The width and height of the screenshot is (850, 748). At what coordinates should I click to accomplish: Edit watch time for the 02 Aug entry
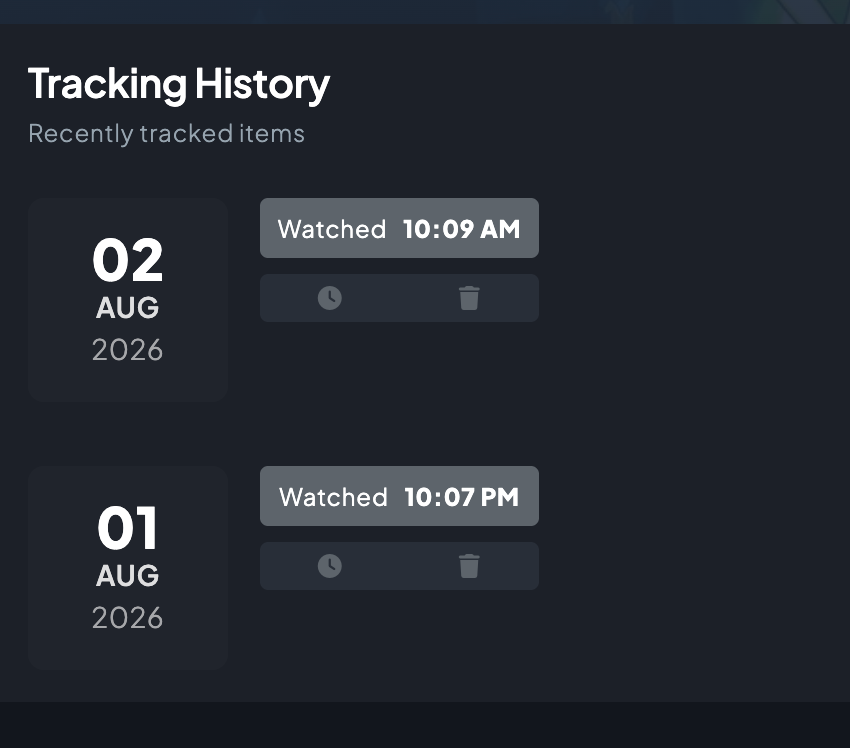(x=330, y=298)
